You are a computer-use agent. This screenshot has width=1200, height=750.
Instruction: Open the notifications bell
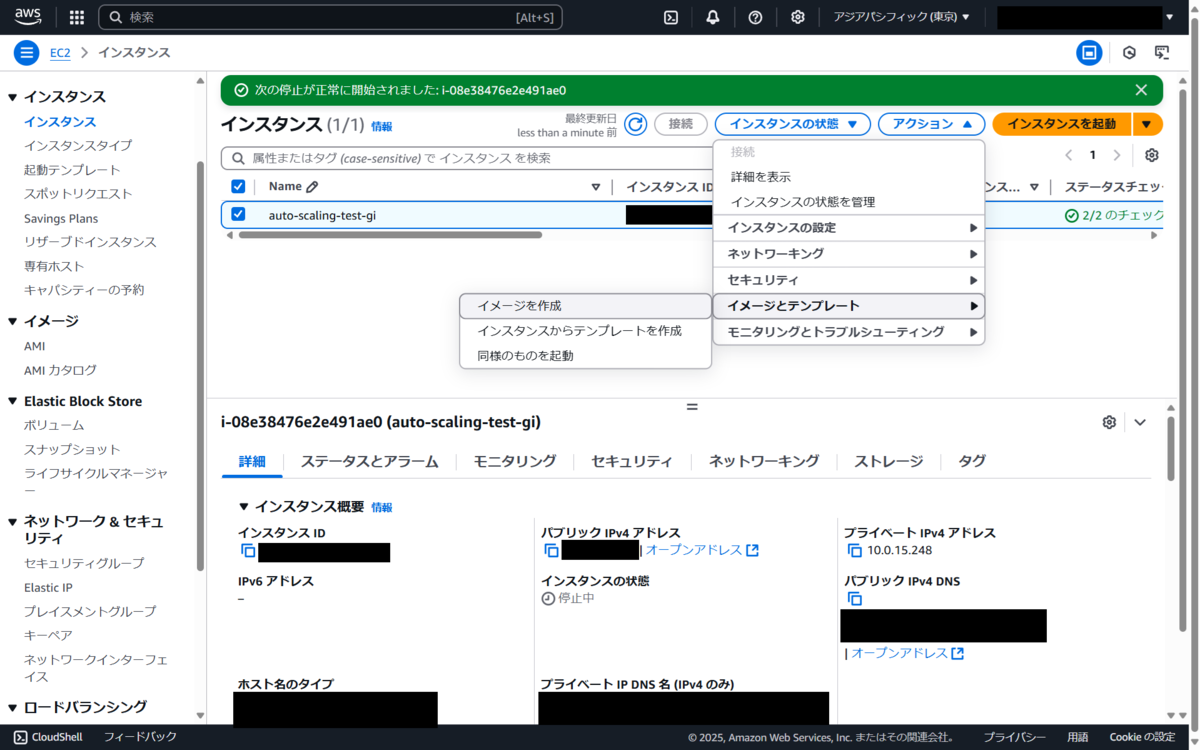pyautogui.click(x=713, y=17)
